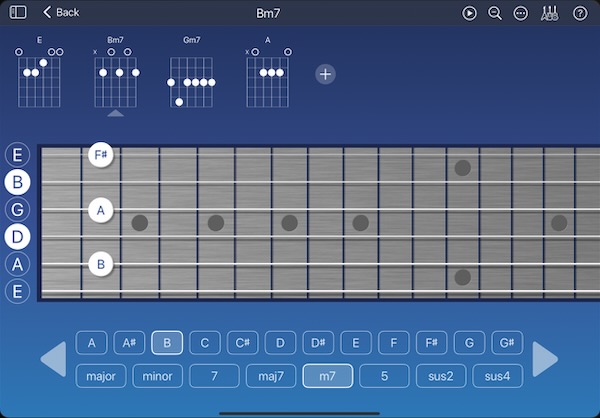Choose root note F#
This screenshot has width=600, height=418.
tap(431, 343)
